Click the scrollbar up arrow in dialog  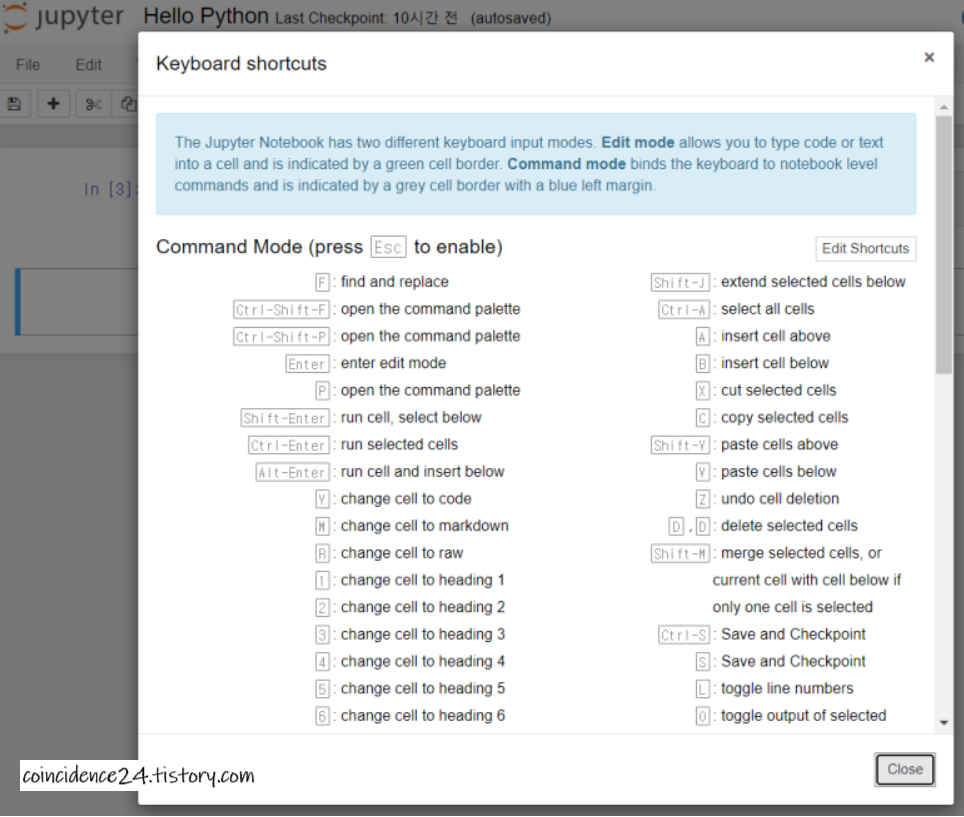tap(944, 107)
